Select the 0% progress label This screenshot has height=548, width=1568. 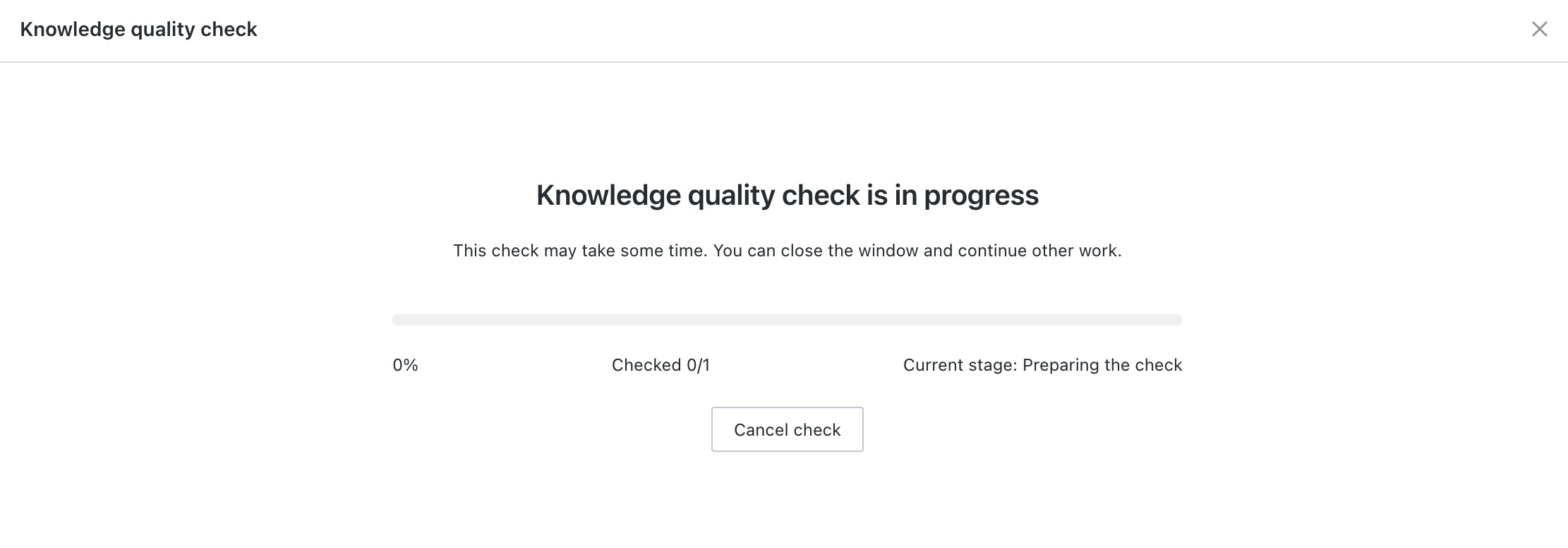(406, 365)
